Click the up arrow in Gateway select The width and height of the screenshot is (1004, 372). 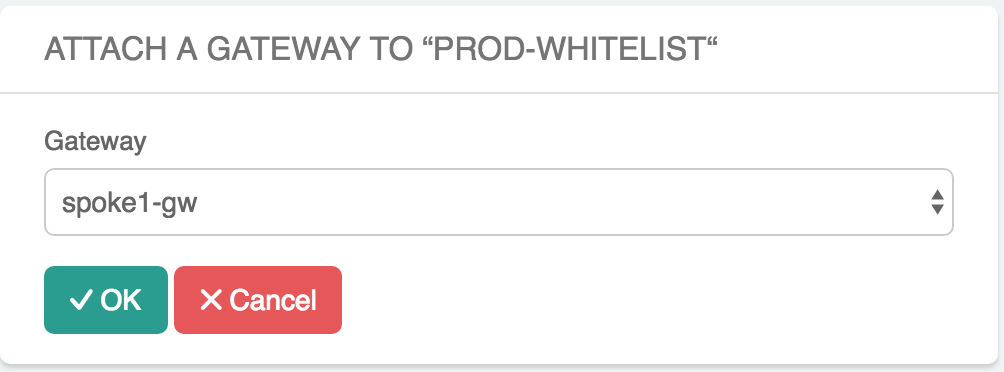click(937, 195)
